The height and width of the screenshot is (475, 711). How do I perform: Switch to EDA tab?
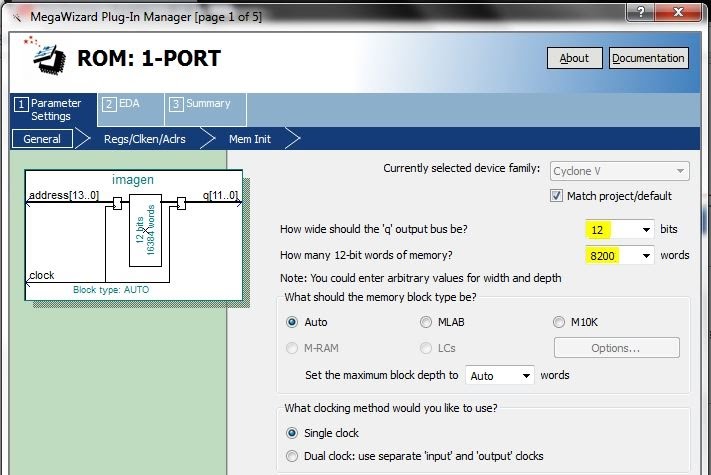pos(131,109)
